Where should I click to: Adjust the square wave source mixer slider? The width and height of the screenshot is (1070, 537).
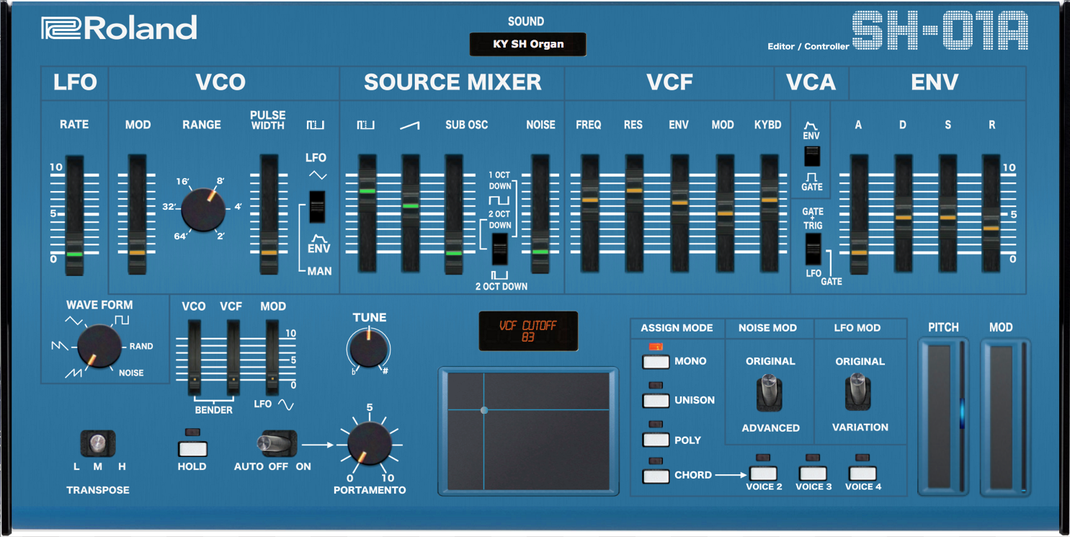tap(367, 191)
